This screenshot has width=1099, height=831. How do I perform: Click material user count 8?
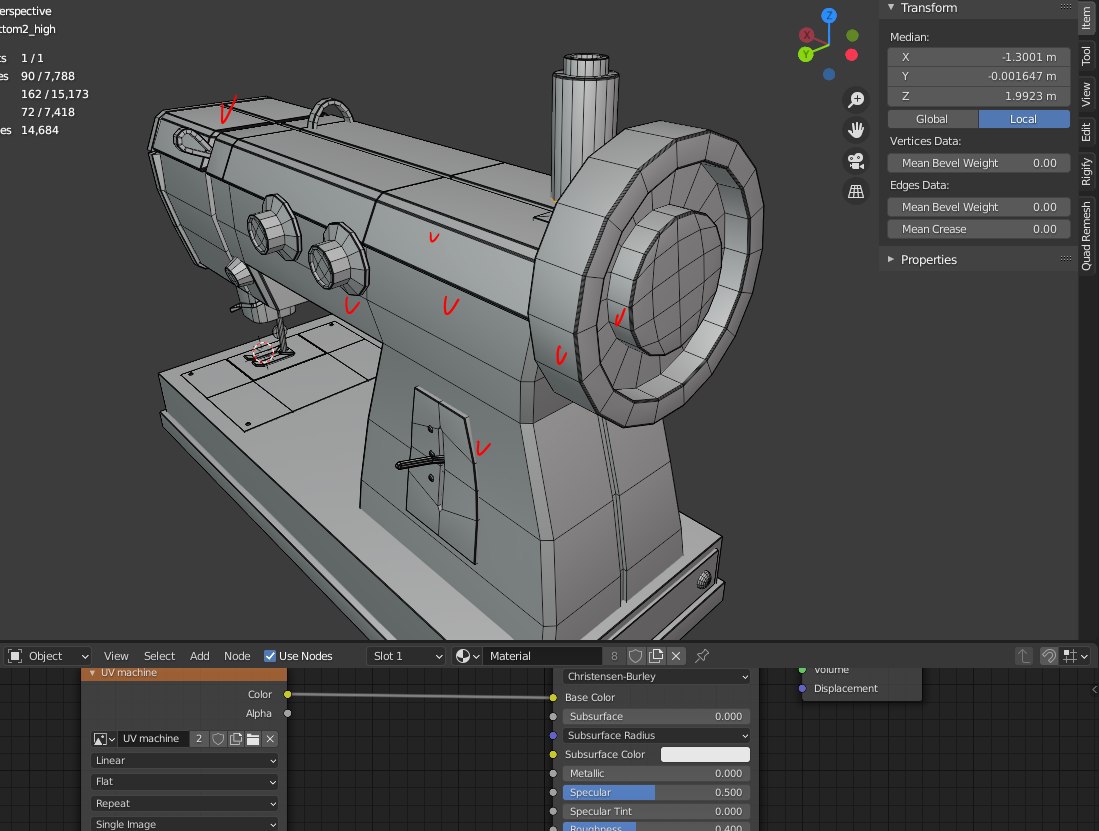[x=614, y=656]
